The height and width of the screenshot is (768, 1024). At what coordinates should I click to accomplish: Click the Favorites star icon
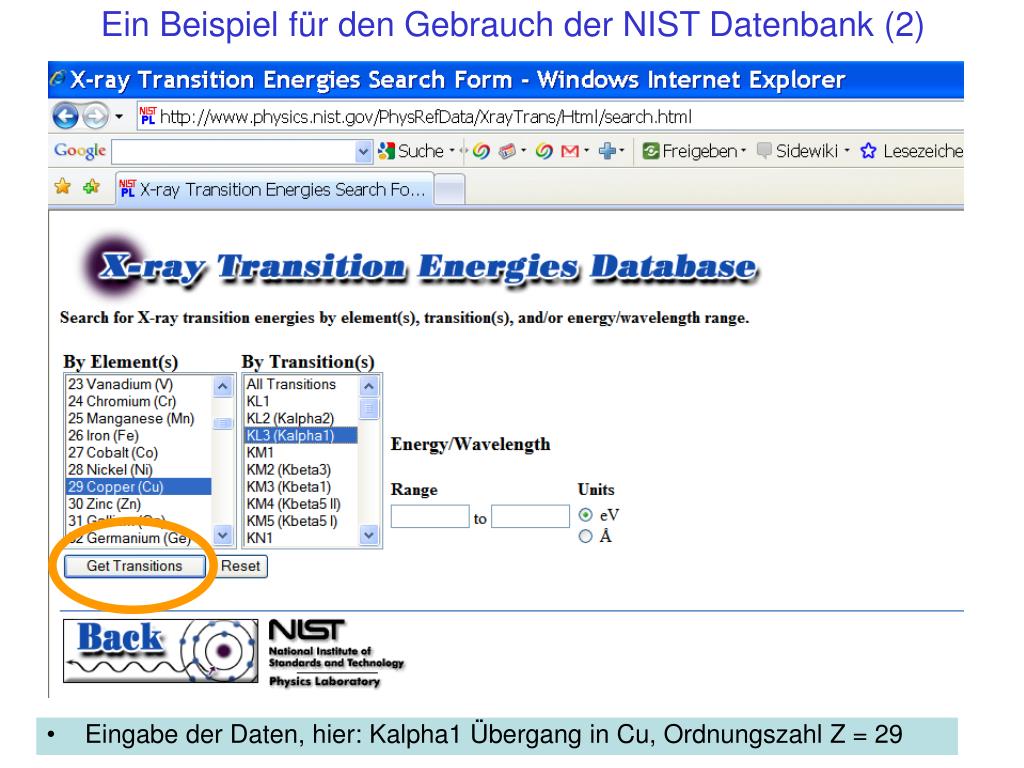point(63,187)
